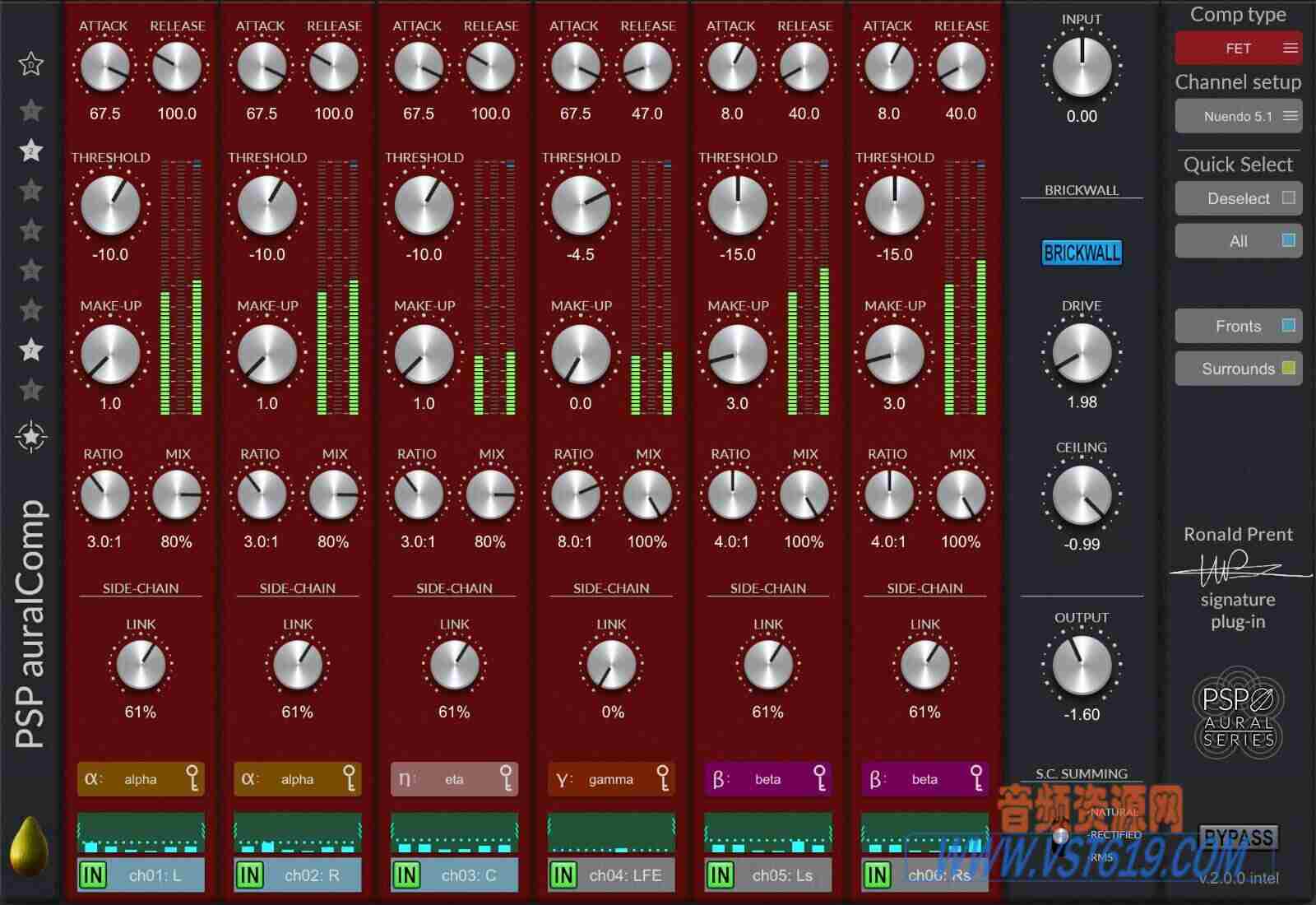Flip the S.C. Summing mode switch
The width and height of the screenshot is (1316, 905).
1061,835
